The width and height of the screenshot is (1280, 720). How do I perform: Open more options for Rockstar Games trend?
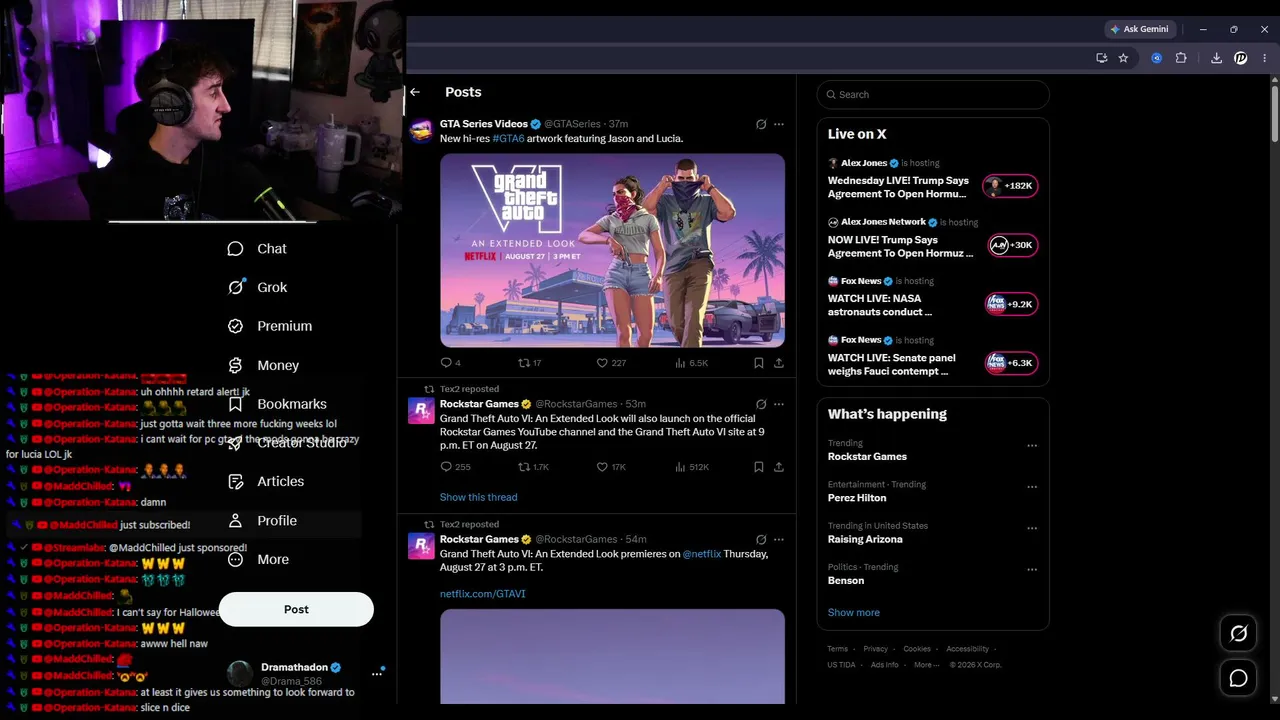pos(1032,446)
